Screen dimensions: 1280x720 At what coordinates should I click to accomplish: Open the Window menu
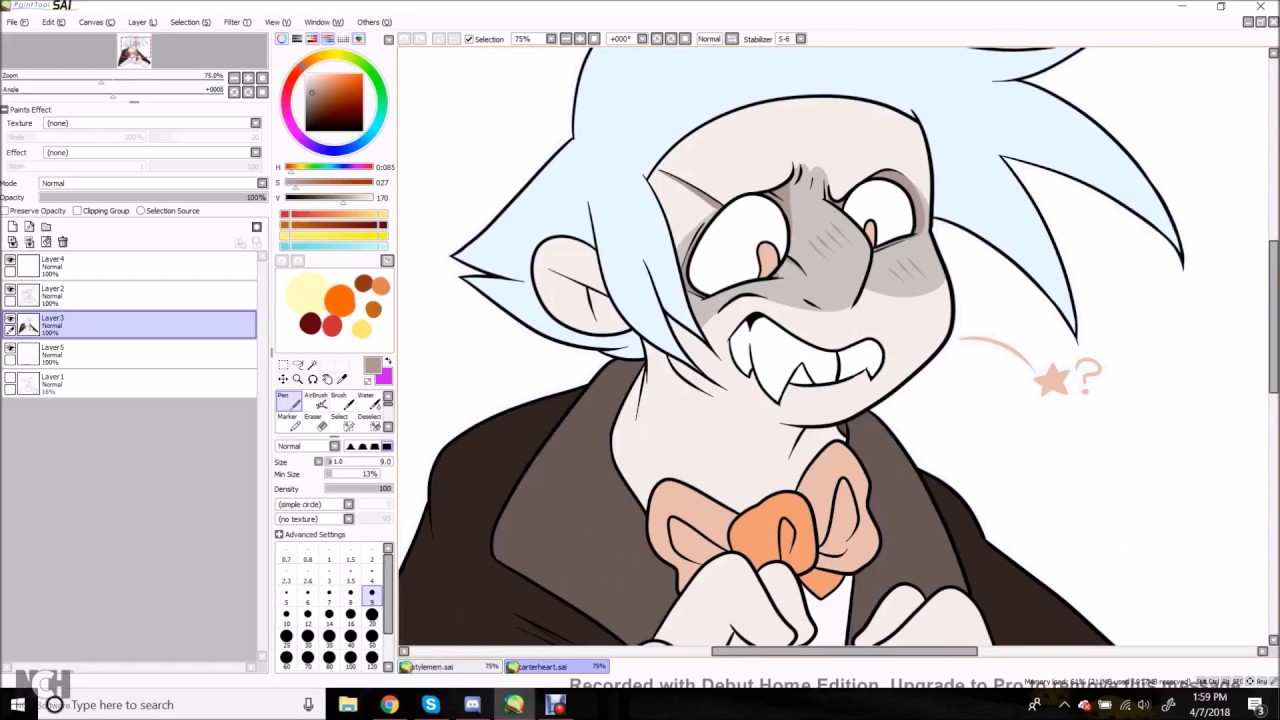[x=323, y=22]
